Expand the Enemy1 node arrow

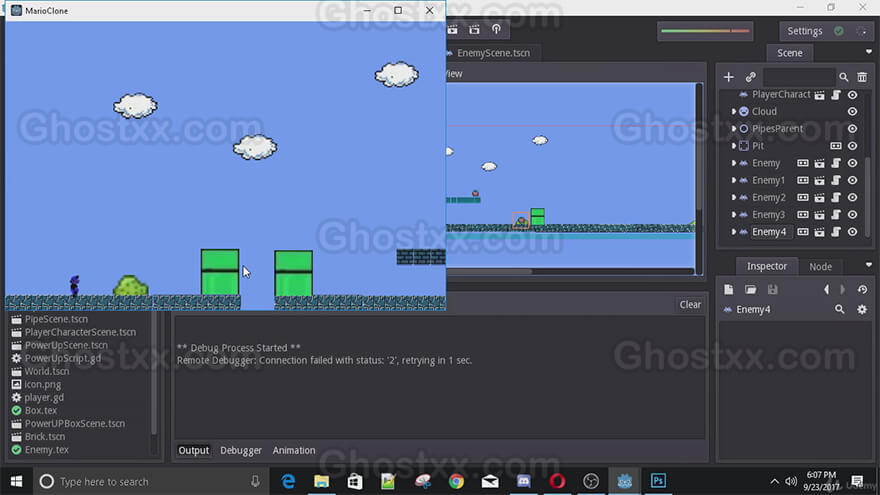[x=734, y=181]
